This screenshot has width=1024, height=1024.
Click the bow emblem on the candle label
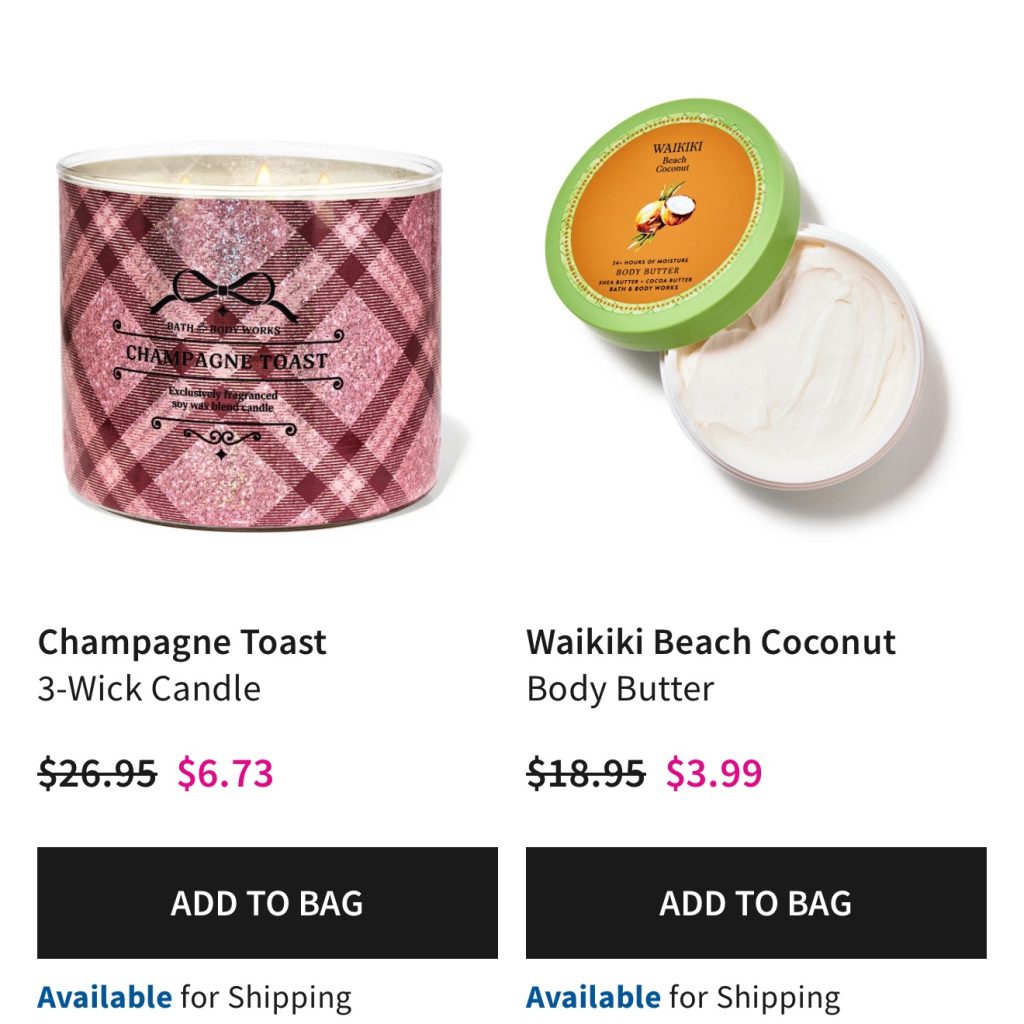(222, 295)
